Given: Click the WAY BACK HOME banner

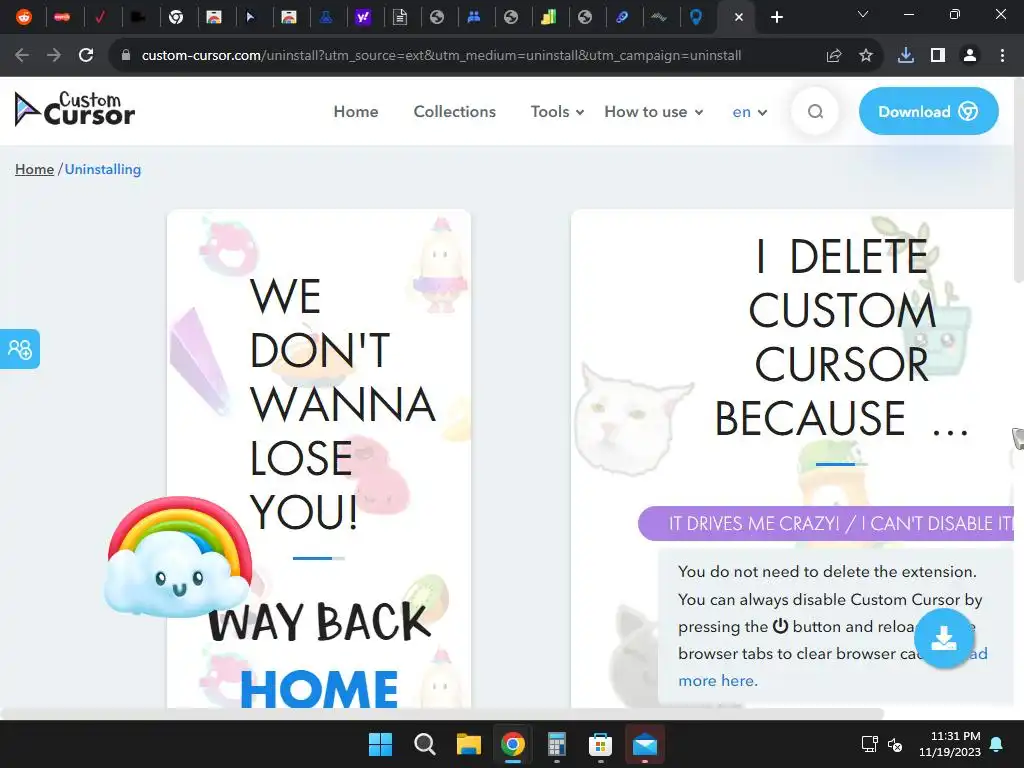Looking at the screenshot, I should tap(319, 653).
